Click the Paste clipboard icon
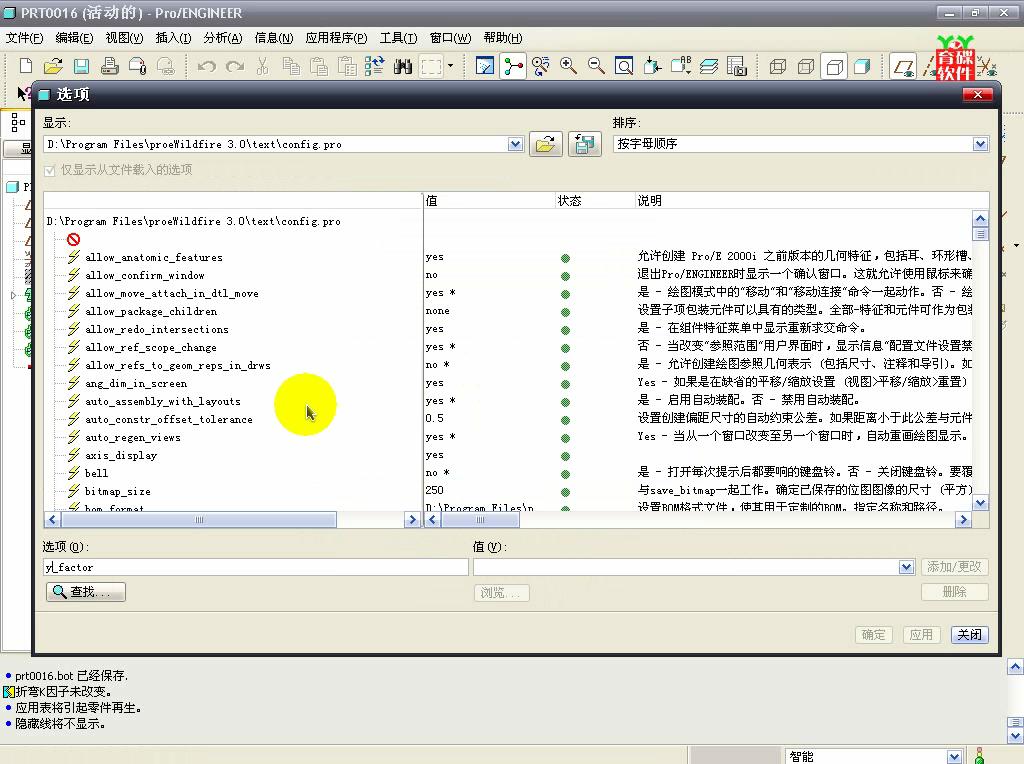This screenshot has width=1024, height=764. tap(319, 66)
